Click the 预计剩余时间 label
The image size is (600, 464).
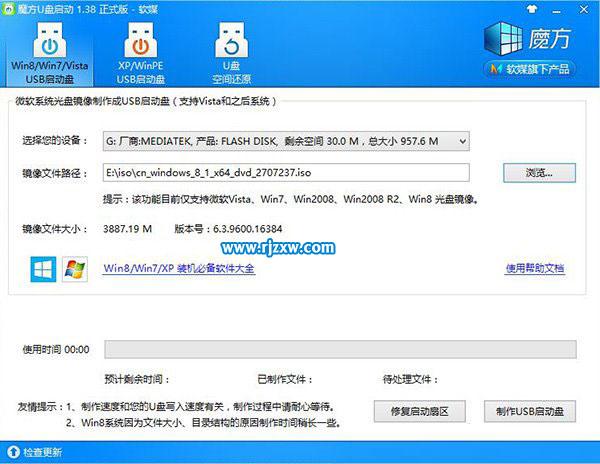click(137, 379)
